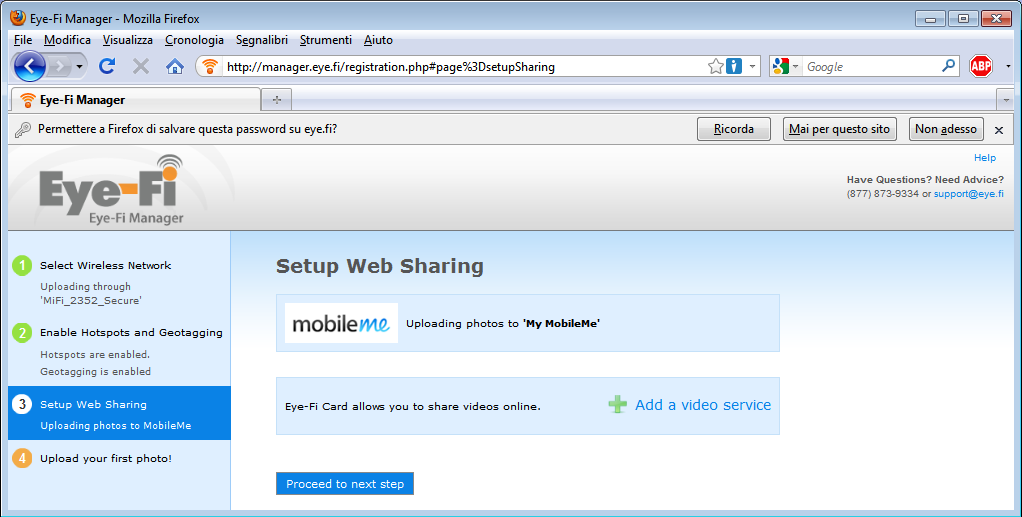Open the Aiuto menu
Screen dimensions: 1022x517
tap(378, 40)
